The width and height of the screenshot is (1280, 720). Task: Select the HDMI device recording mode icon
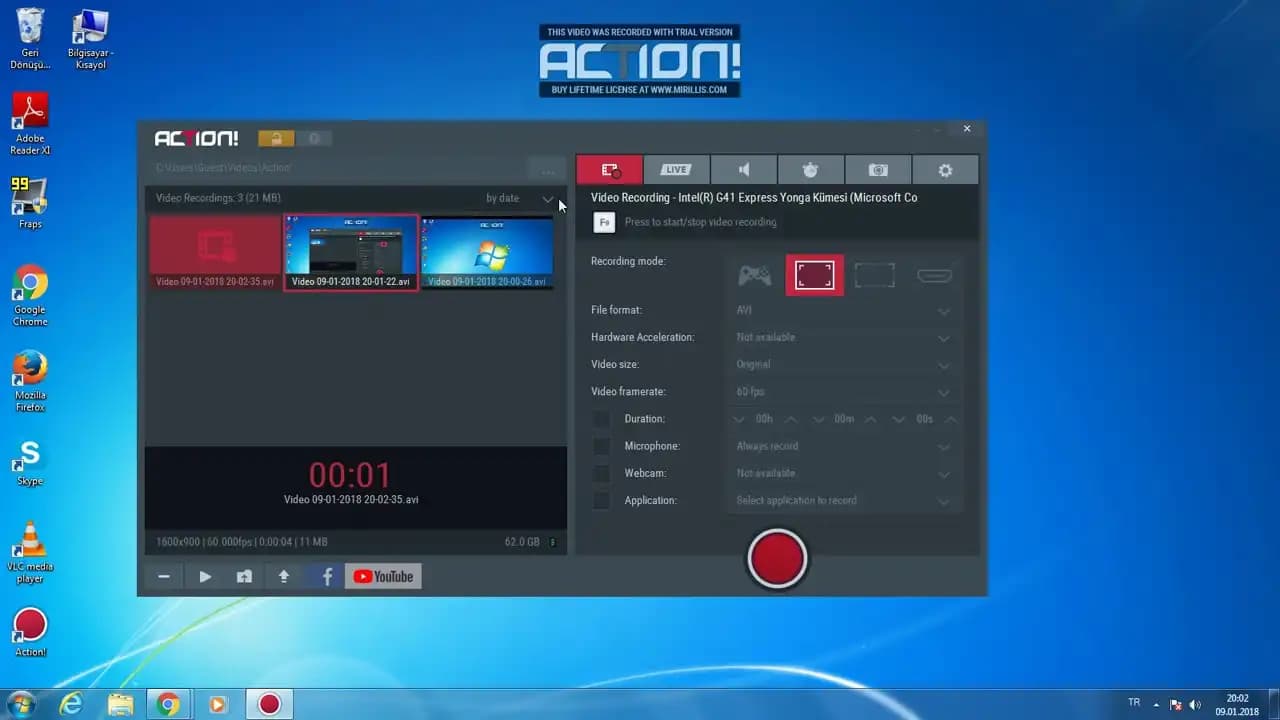[x=934, y=275]
